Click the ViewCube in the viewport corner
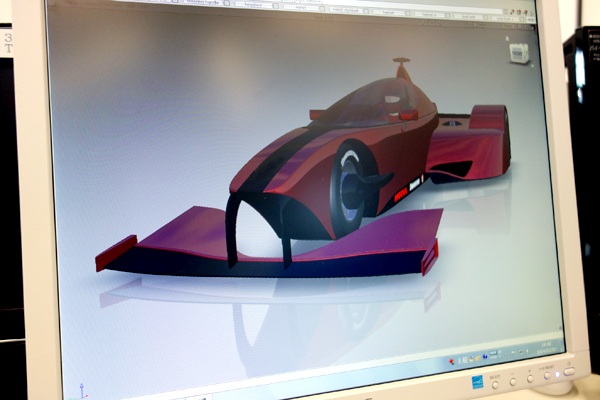The image size is (600, 400). pyautogui.click(x=517, y=53)
